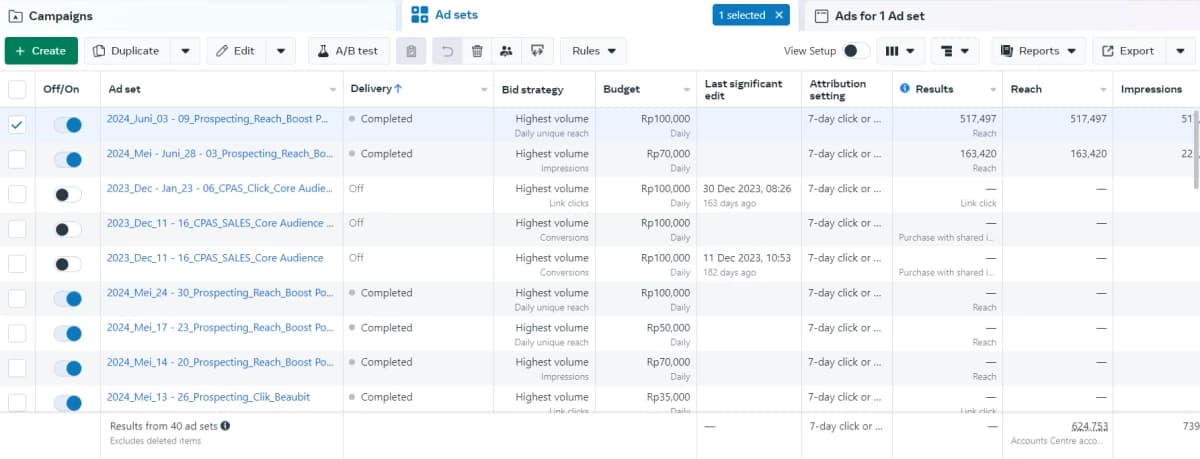Click the 163,420 Results value

click(x=977, y=153)
